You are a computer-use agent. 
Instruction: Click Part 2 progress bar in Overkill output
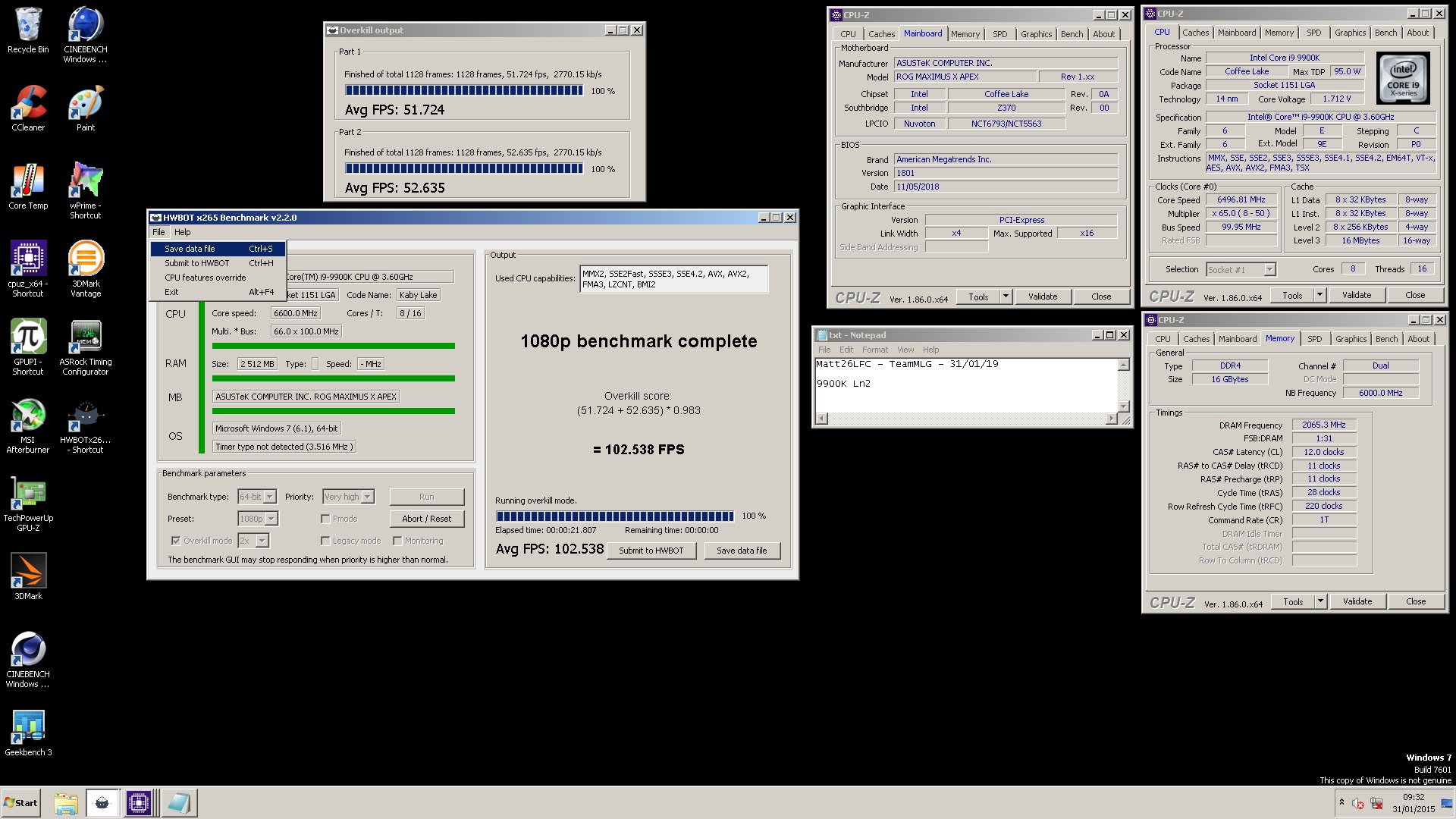coord(464,168)
